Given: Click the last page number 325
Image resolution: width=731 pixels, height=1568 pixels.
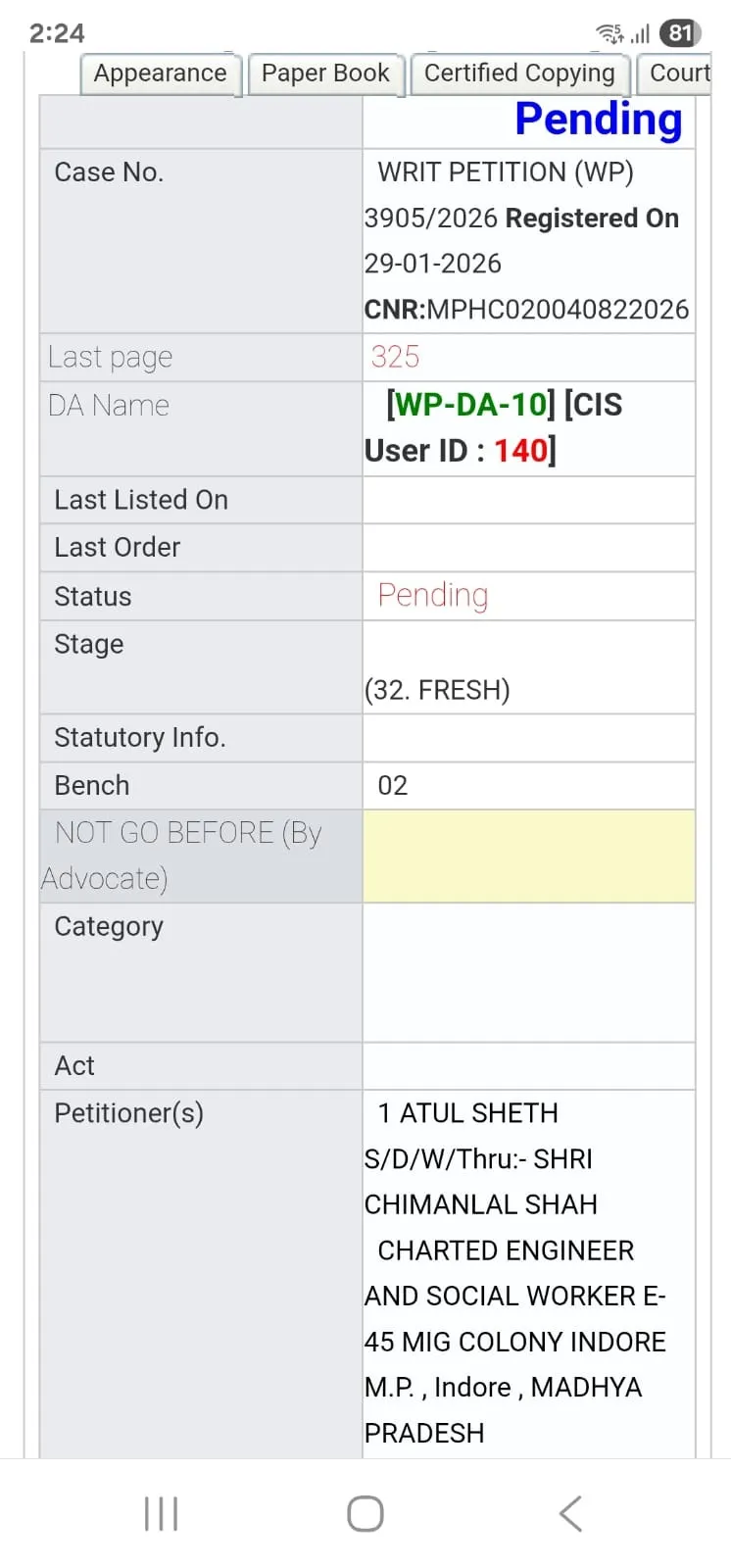Looking at the screenshot, I should (395, 357).
